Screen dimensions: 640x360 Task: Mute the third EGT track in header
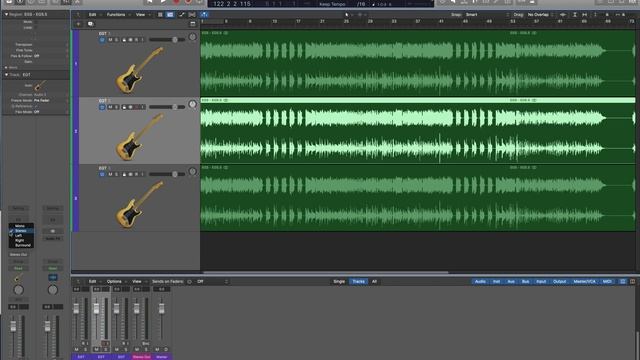coord(110,174)
